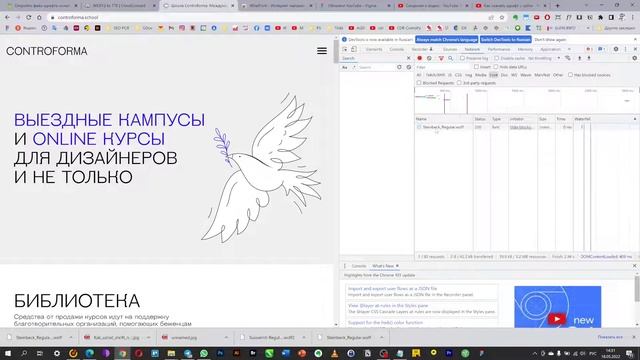Click the DevTools inspect element icon
640x360 pixels.
click(345, 49)
